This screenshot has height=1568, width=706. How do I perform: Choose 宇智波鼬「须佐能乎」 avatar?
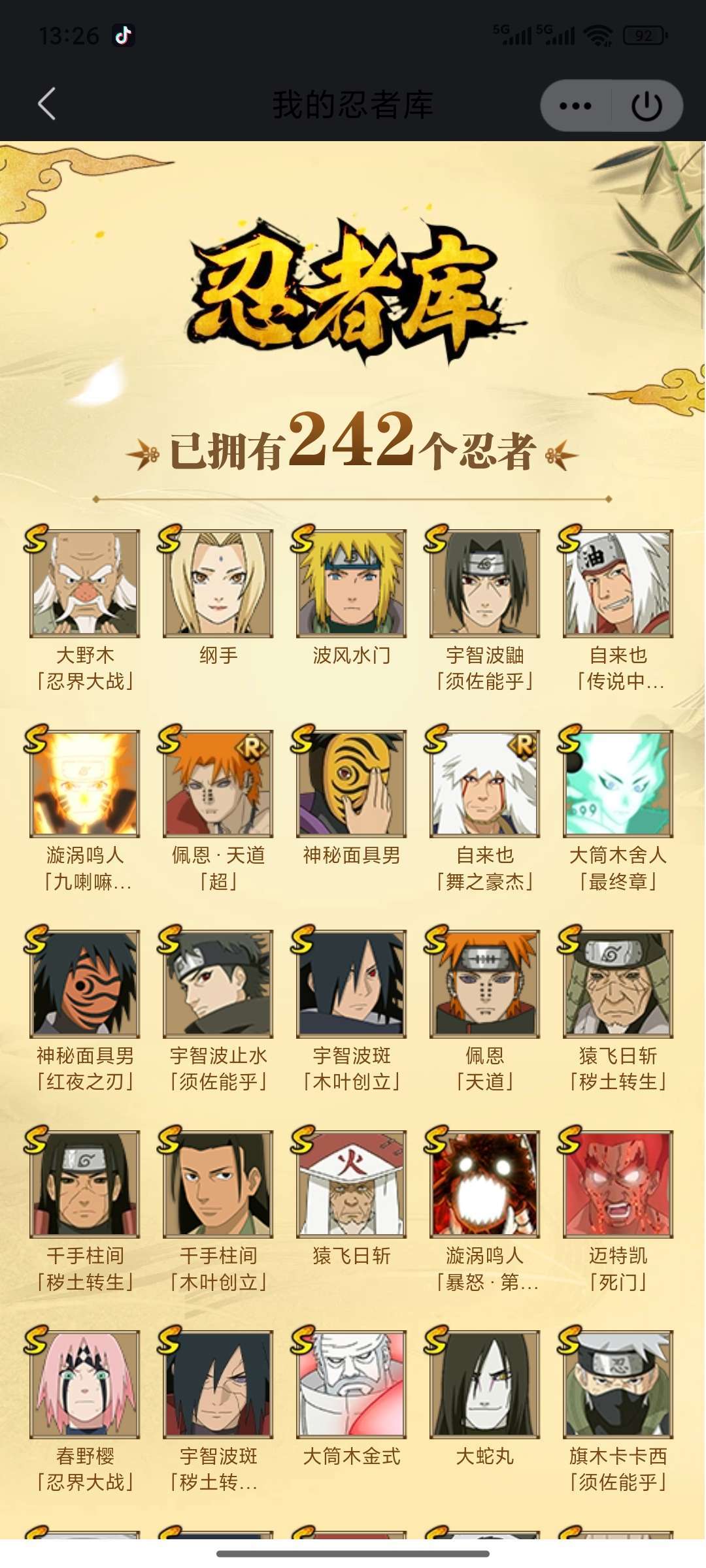pos(485,583)
